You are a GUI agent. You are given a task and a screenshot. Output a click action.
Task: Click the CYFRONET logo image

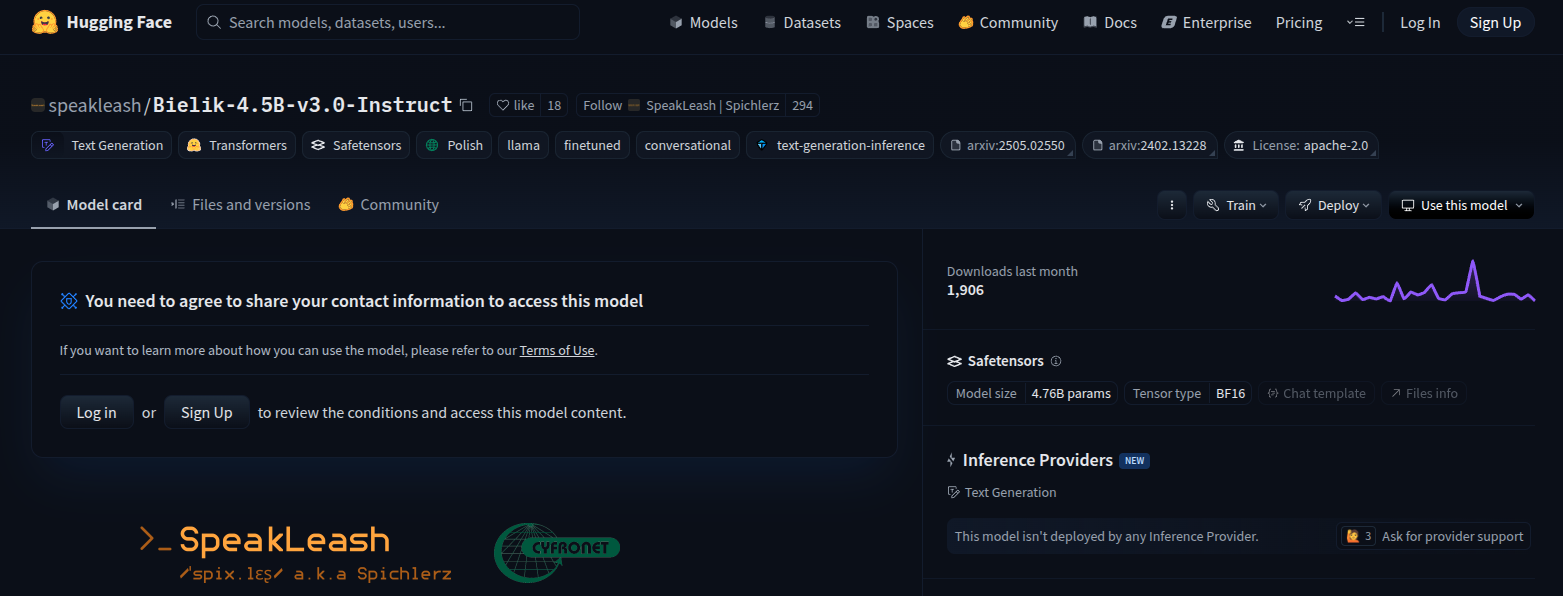pyautogui.click(x=556, y=551)
